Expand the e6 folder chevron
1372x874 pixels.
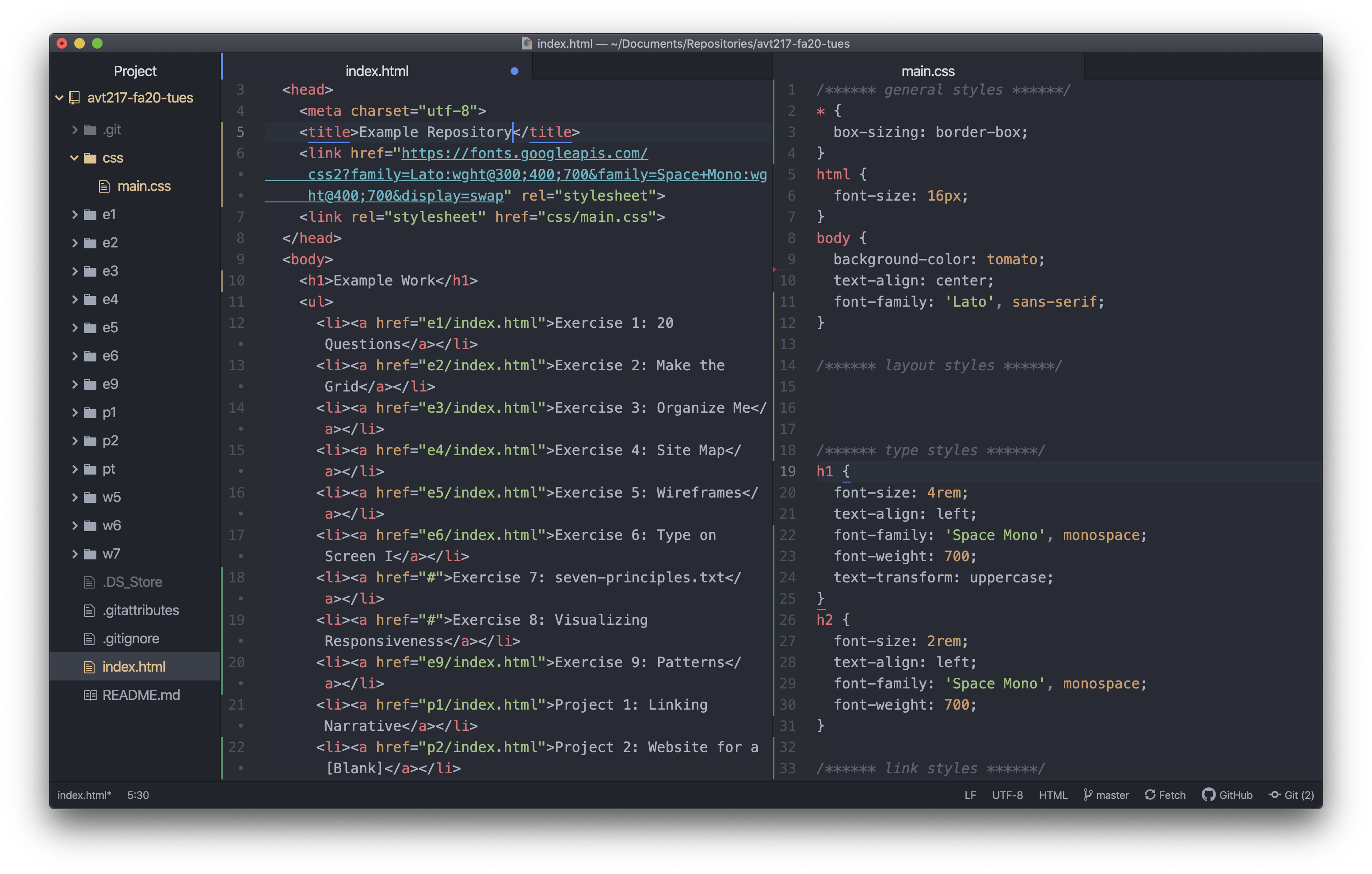pyautogui.click(x=75, y=356)
